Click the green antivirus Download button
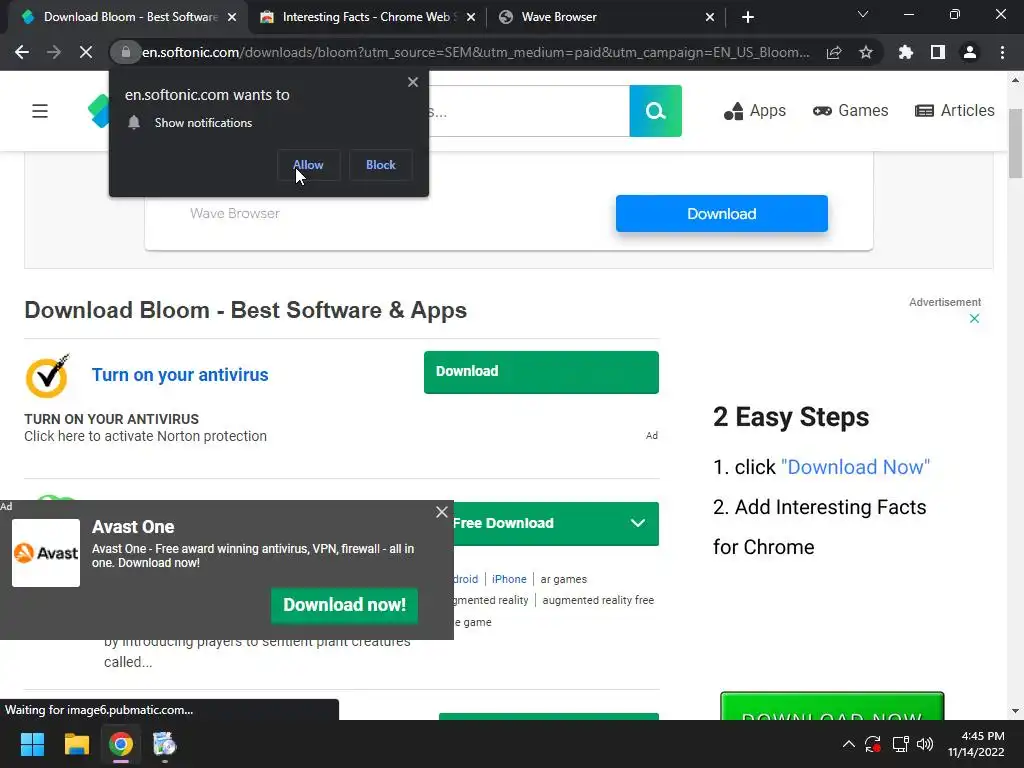Viewport: 1024px width, 768px height. [x=541, y=372]
